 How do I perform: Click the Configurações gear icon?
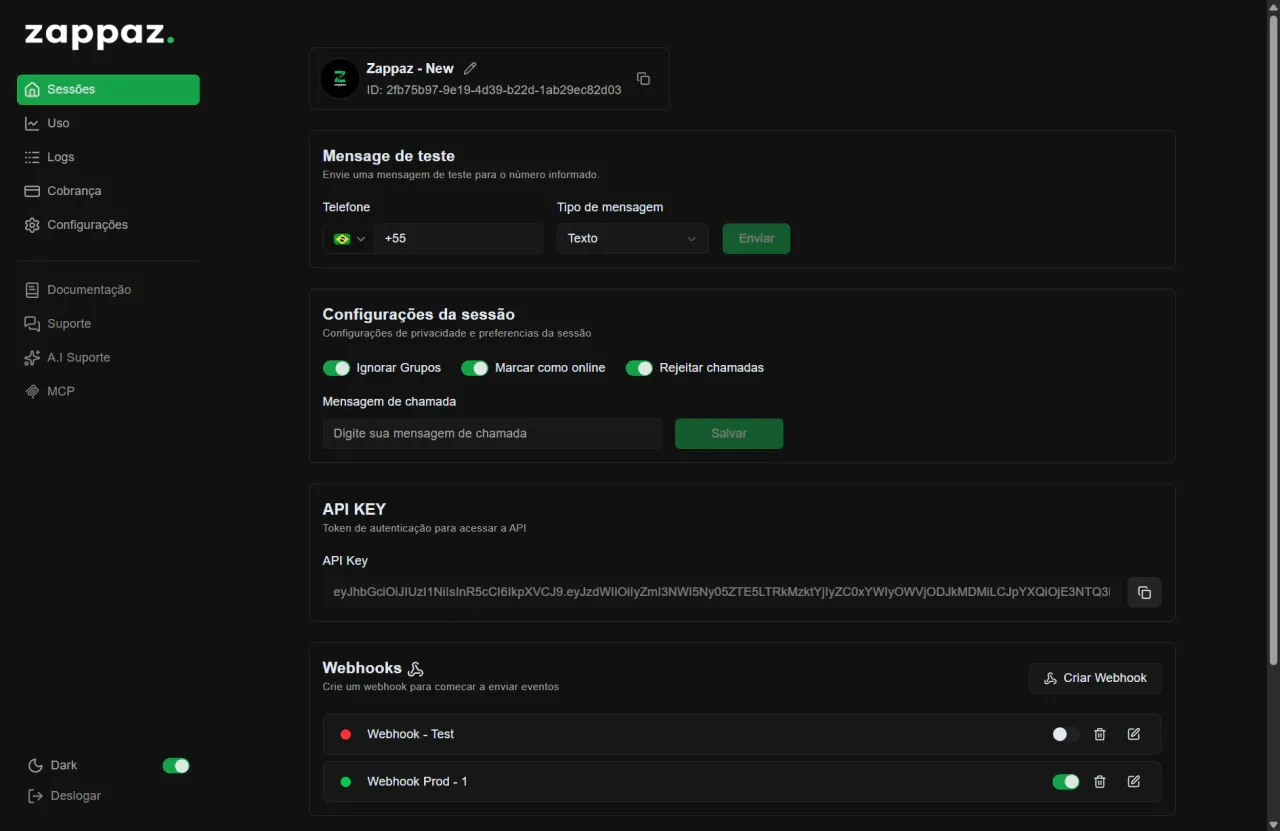[33, 225]
